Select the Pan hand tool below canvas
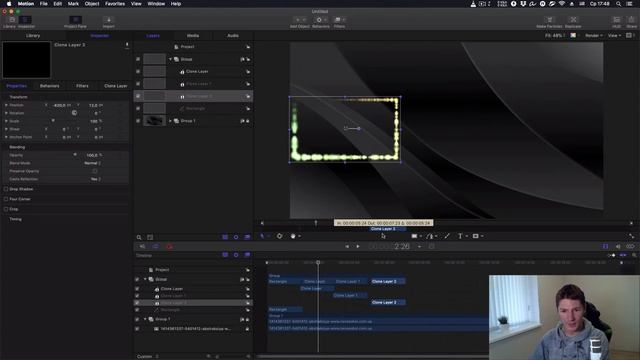640x360 pixels. point(293,236)
